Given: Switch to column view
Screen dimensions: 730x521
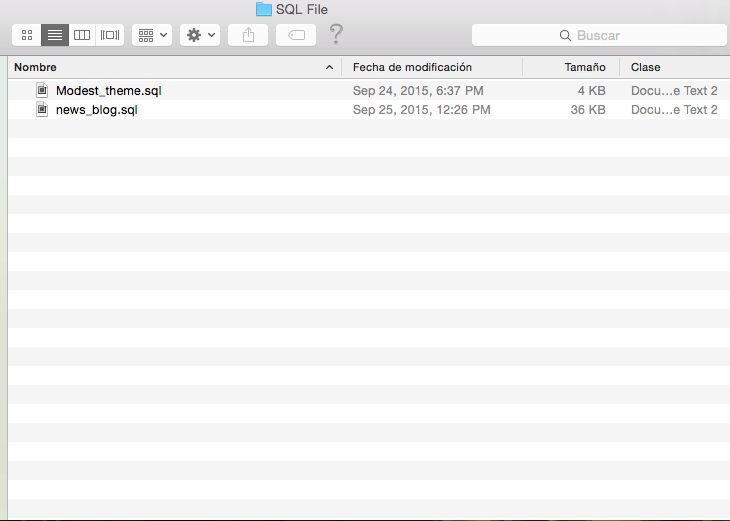Looking at the screenshot, I should [82, 35].
